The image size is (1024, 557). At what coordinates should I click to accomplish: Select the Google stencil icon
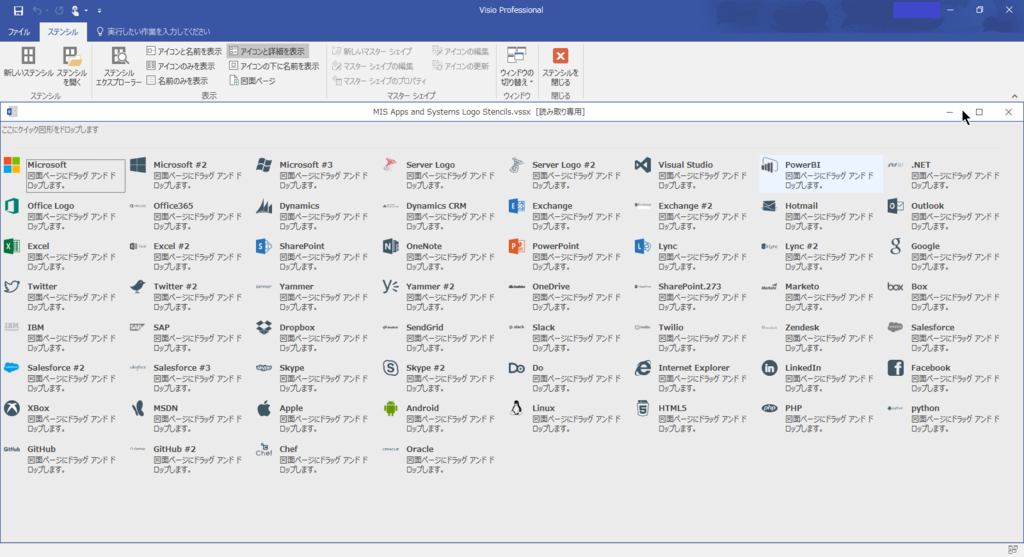pyautogui.click(x=895, y=246)
